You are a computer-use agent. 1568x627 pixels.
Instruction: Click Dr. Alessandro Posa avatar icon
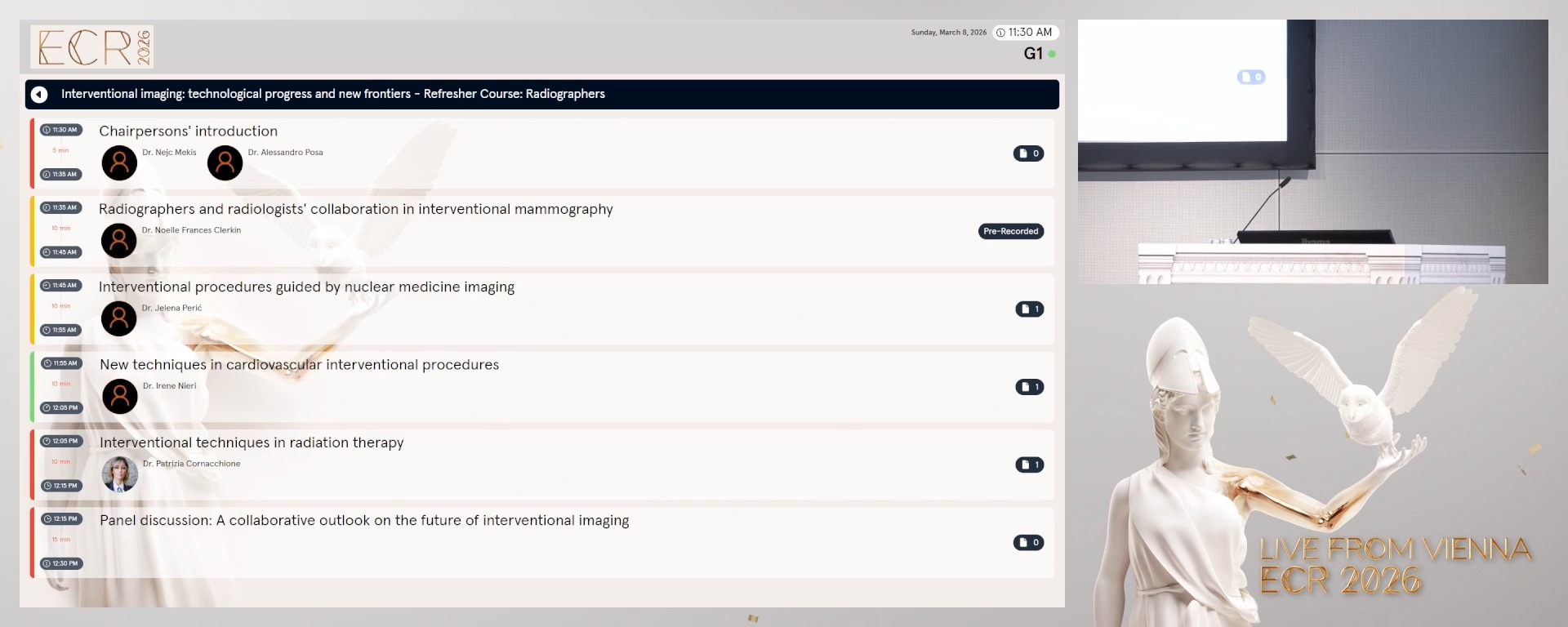pos(225,163)
